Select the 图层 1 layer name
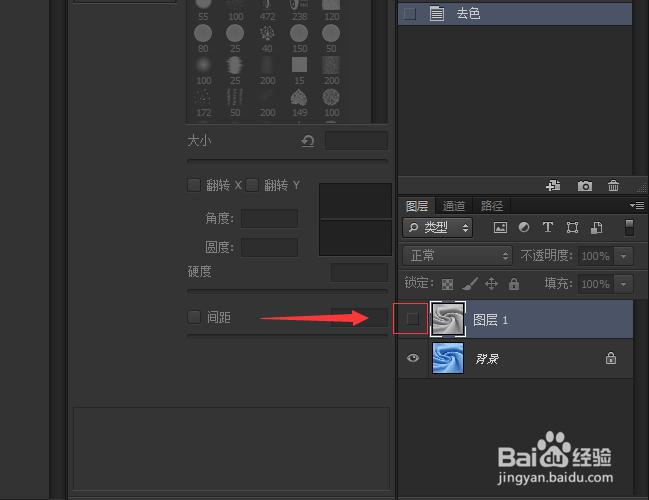649x500 pixels. click(x=490, y=320)
